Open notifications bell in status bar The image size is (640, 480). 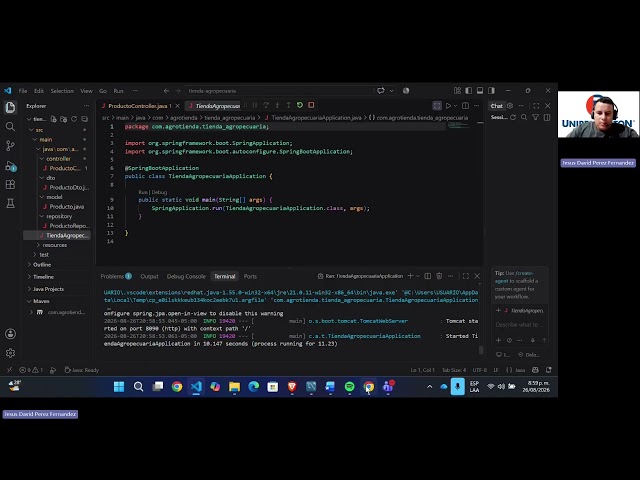click(x=549, y=370)
